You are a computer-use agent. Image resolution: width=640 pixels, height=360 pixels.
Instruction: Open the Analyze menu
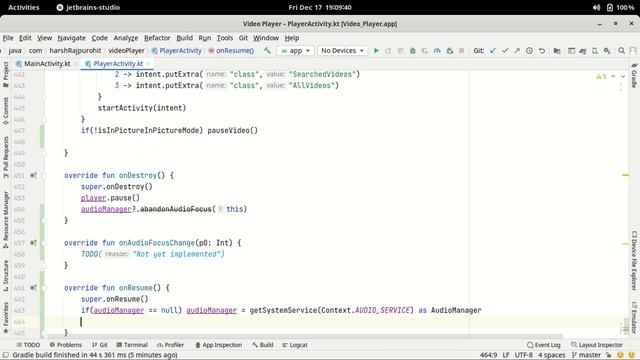(126, 38)
